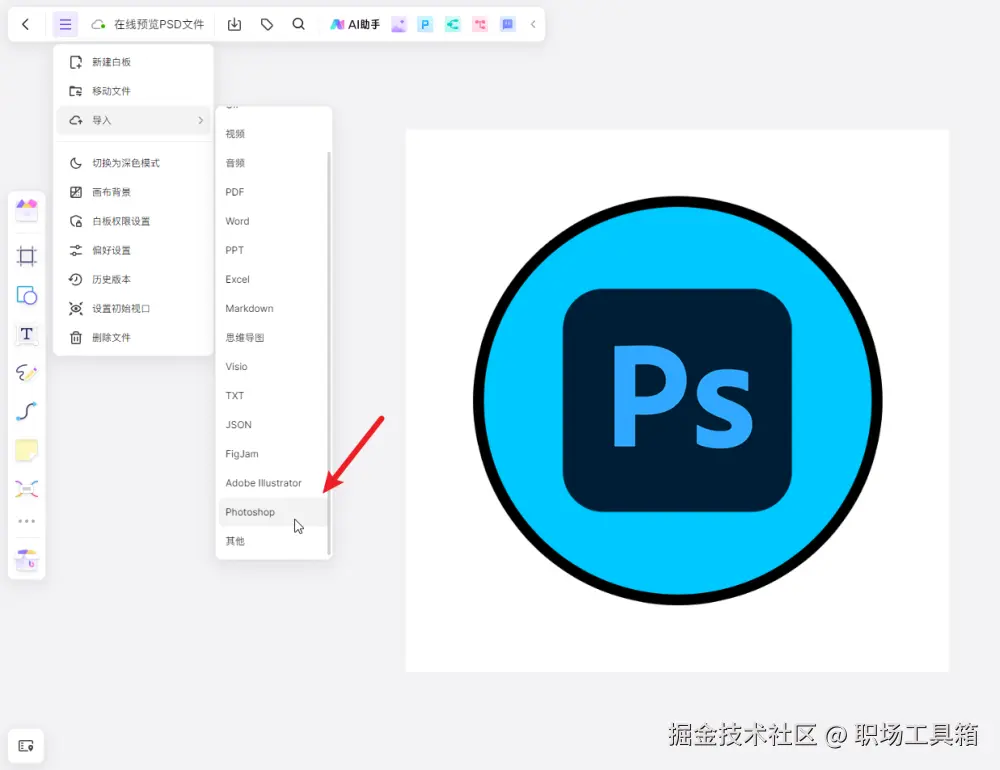The height and width of the screenshot is (770, 1000).
Task: Import a Photoshop file
Action: (272, 512)
